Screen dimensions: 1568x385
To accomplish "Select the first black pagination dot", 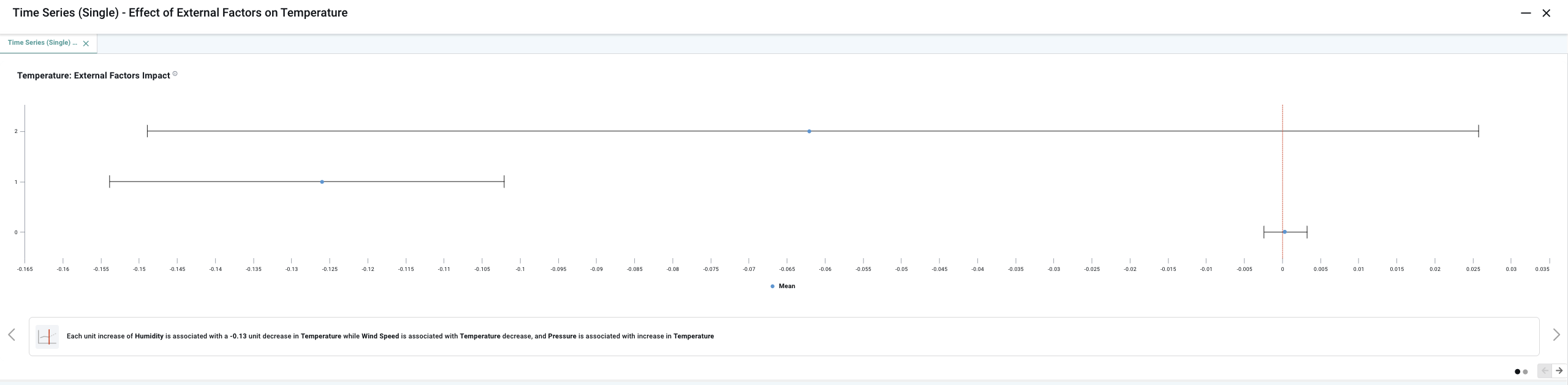I will [1517, 372].
